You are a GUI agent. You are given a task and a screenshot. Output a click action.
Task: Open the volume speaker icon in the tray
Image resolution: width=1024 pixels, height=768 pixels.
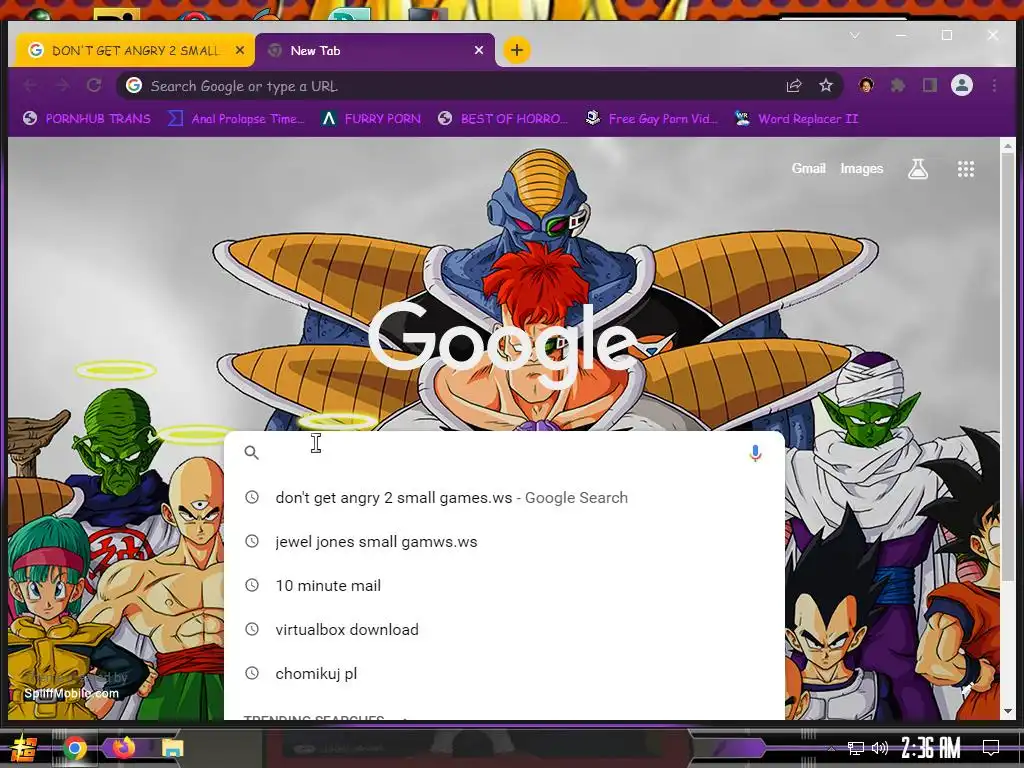(x=880, y=748)
